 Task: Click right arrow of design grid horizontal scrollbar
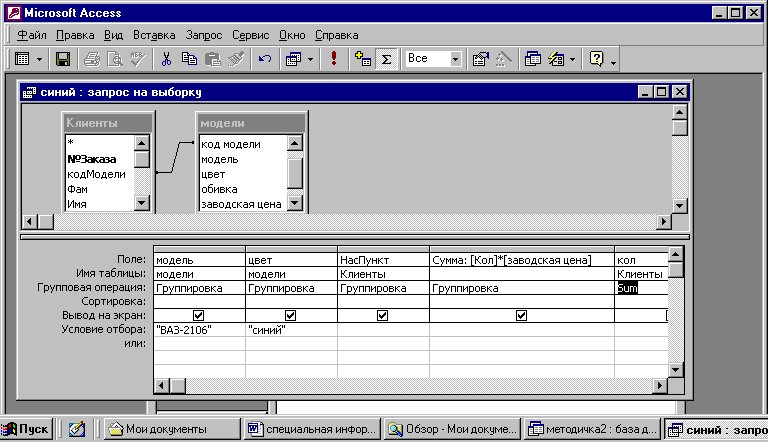pyautogui.click(x=660, y=386)
